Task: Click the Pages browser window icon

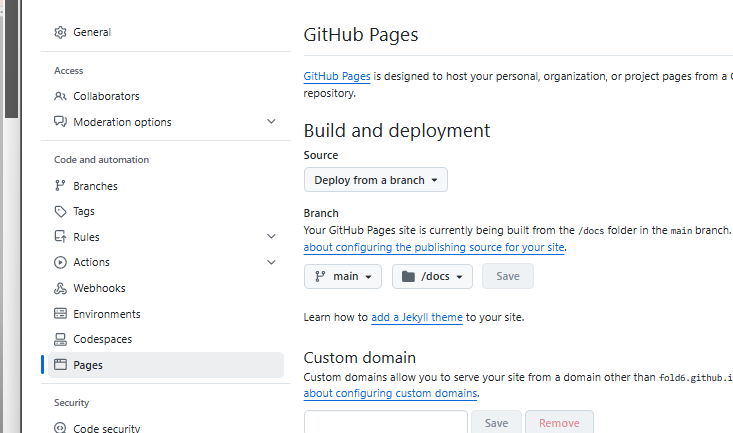Action: coord(60,365)
